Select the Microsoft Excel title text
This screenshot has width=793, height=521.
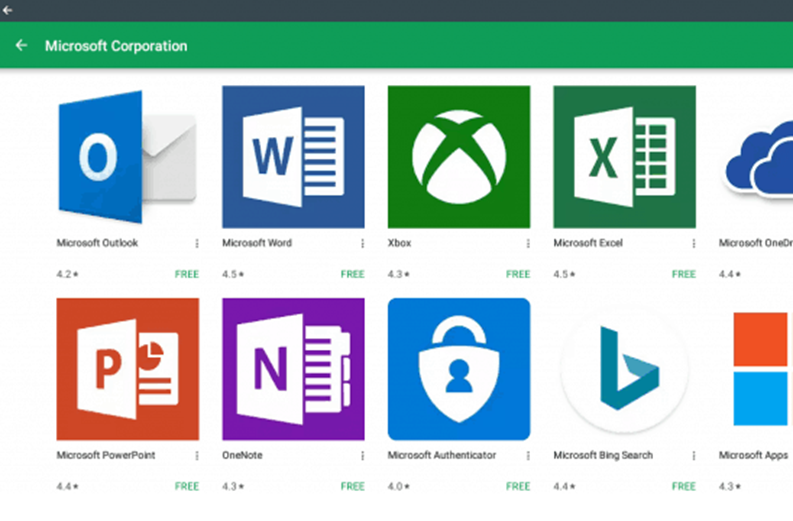[588, 243]
